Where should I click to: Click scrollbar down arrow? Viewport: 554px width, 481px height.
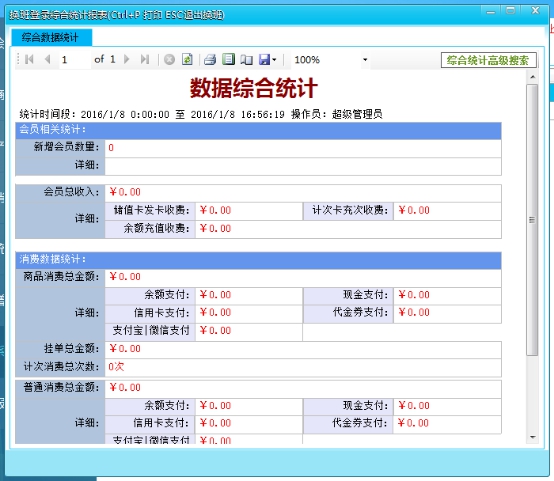532,437
